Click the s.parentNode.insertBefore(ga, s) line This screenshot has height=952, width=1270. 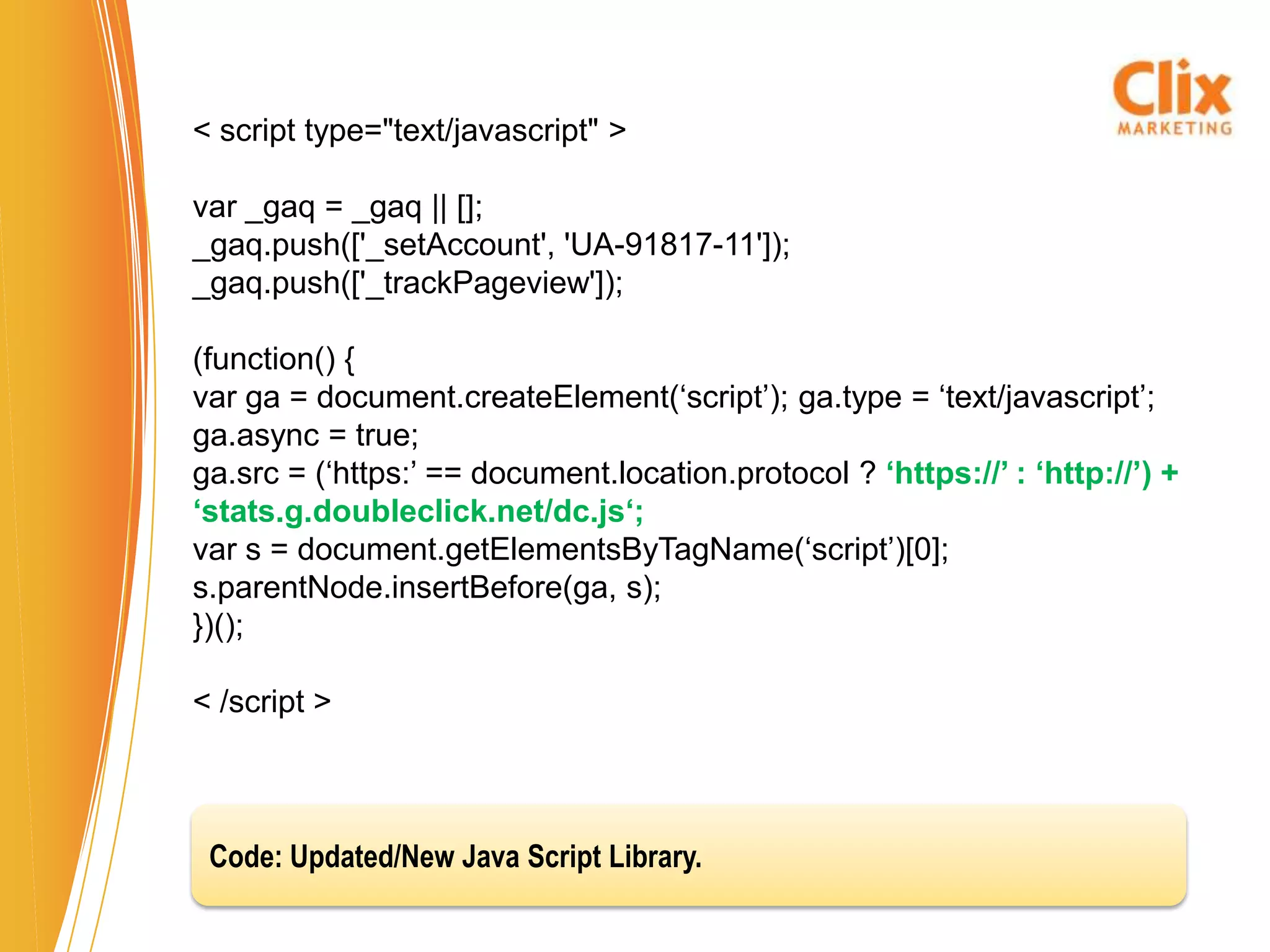tap(427, 588)
